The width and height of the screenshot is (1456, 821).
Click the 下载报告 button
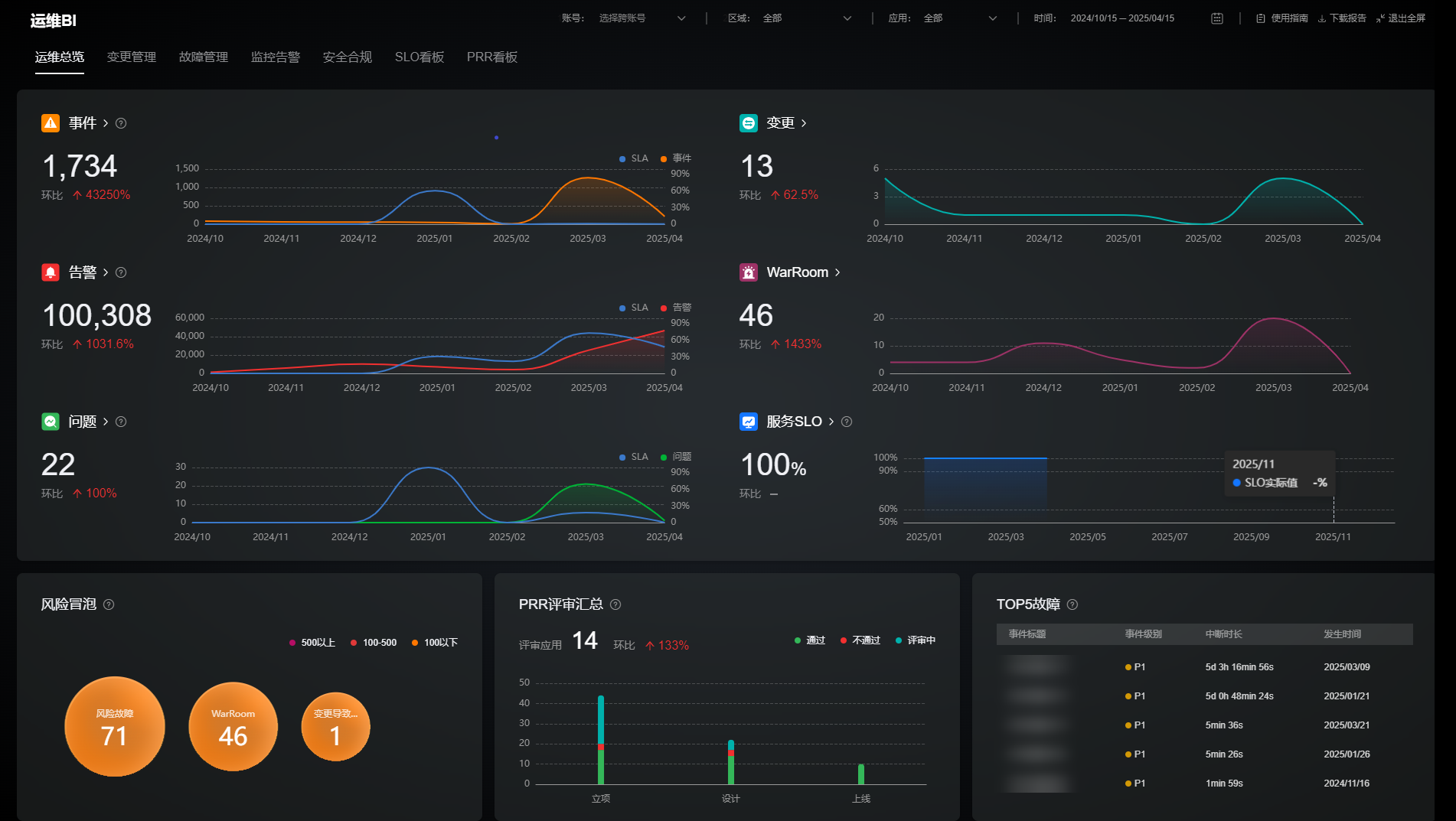click(x=1342, y=18)
